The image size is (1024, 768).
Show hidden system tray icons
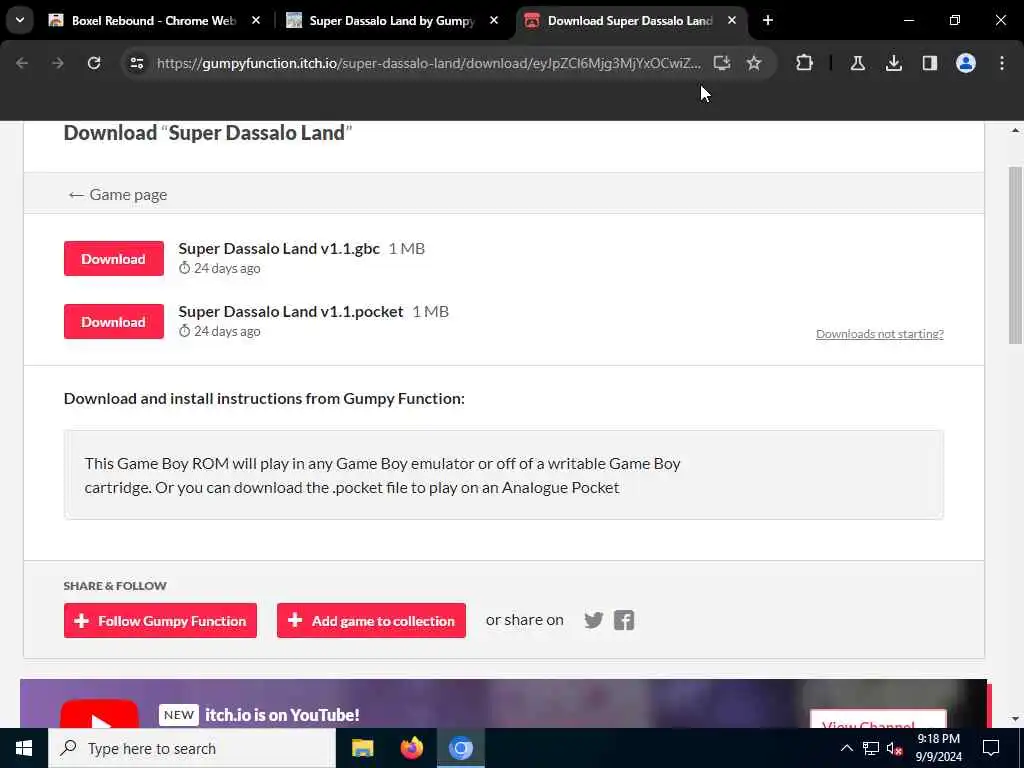coord(846,748)
